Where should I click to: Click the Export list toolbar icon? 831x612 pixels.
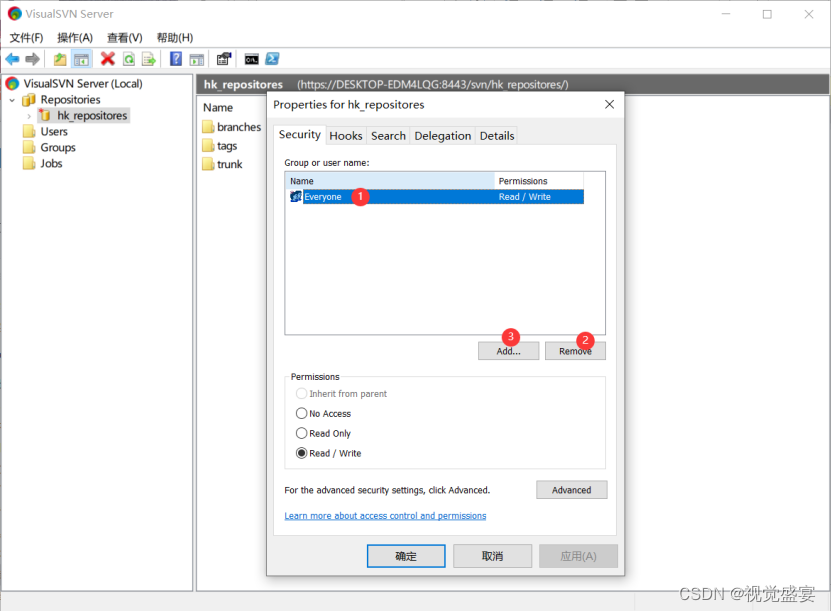coord(149,59)
